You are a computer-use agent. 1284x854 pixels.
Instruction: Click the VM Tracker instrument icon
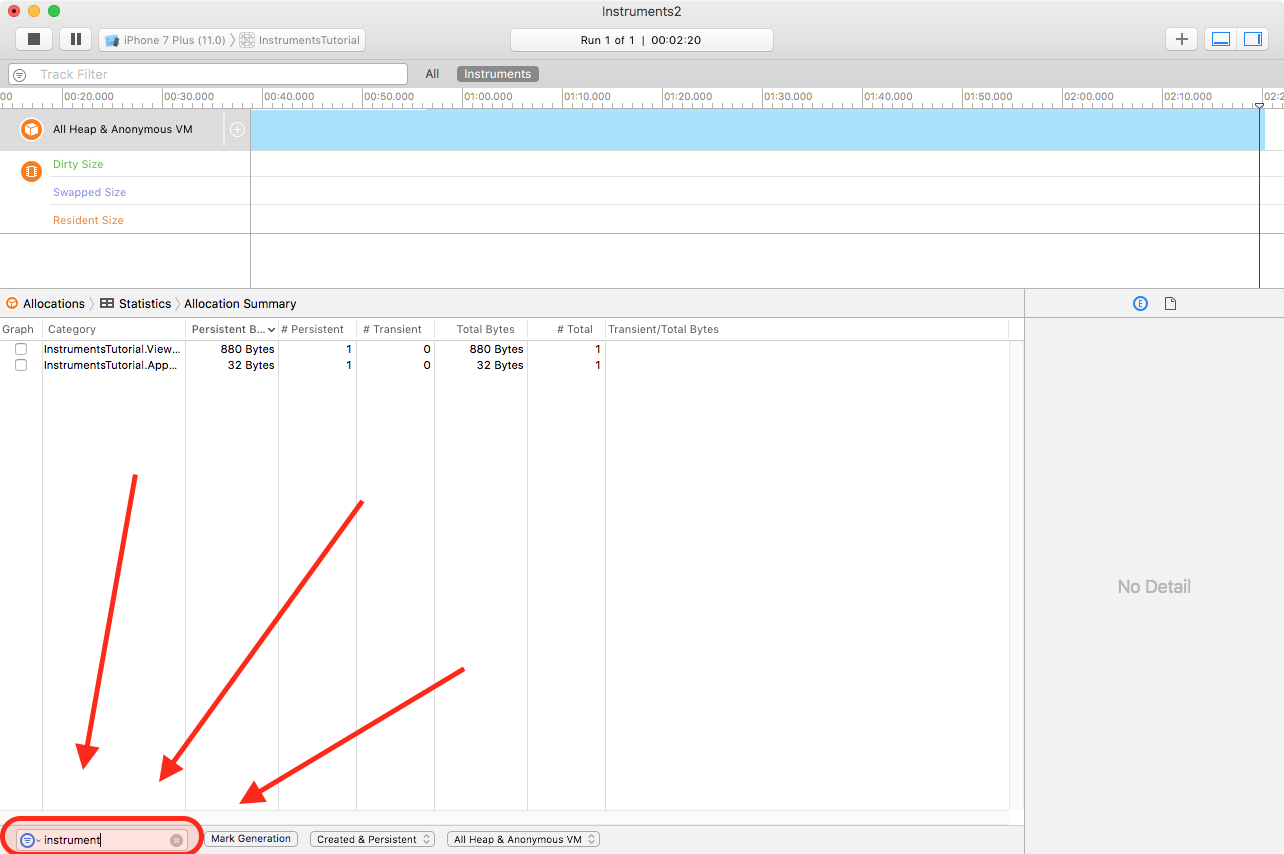32,171
